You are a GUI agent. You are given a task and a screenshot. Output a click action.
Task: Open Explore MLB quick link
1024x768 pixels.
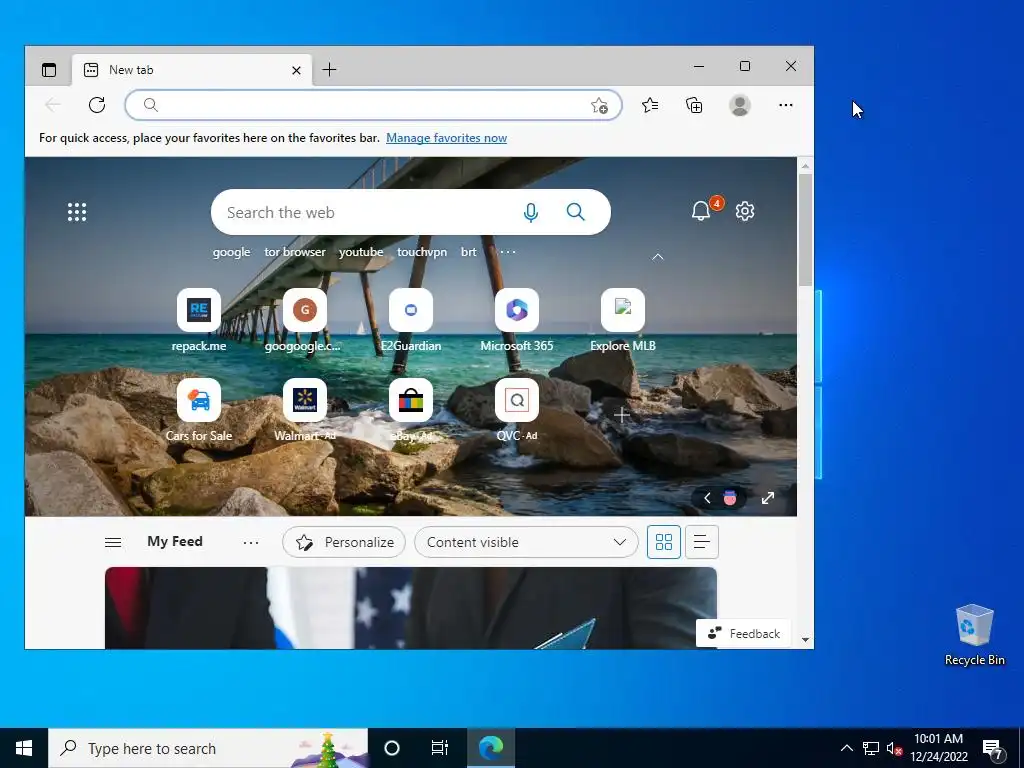click(623, 321)
